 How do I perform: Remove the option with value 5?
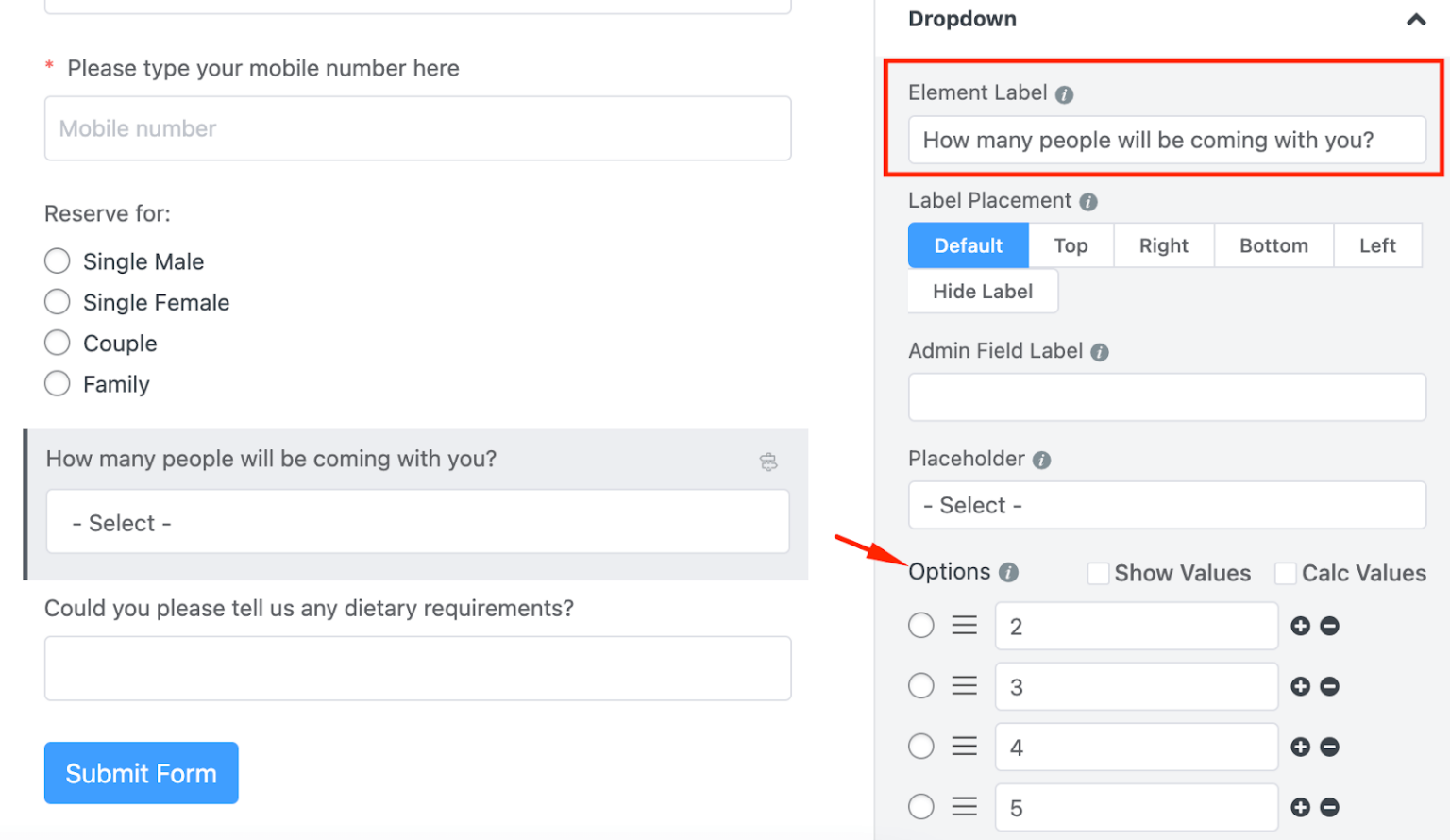(1329, 807)
